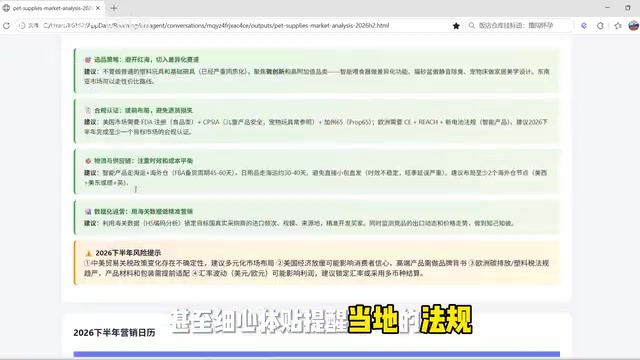This screenshot has width=640, height=360.
Task: Restore the browser window size
Action: (x=628, y=8)
